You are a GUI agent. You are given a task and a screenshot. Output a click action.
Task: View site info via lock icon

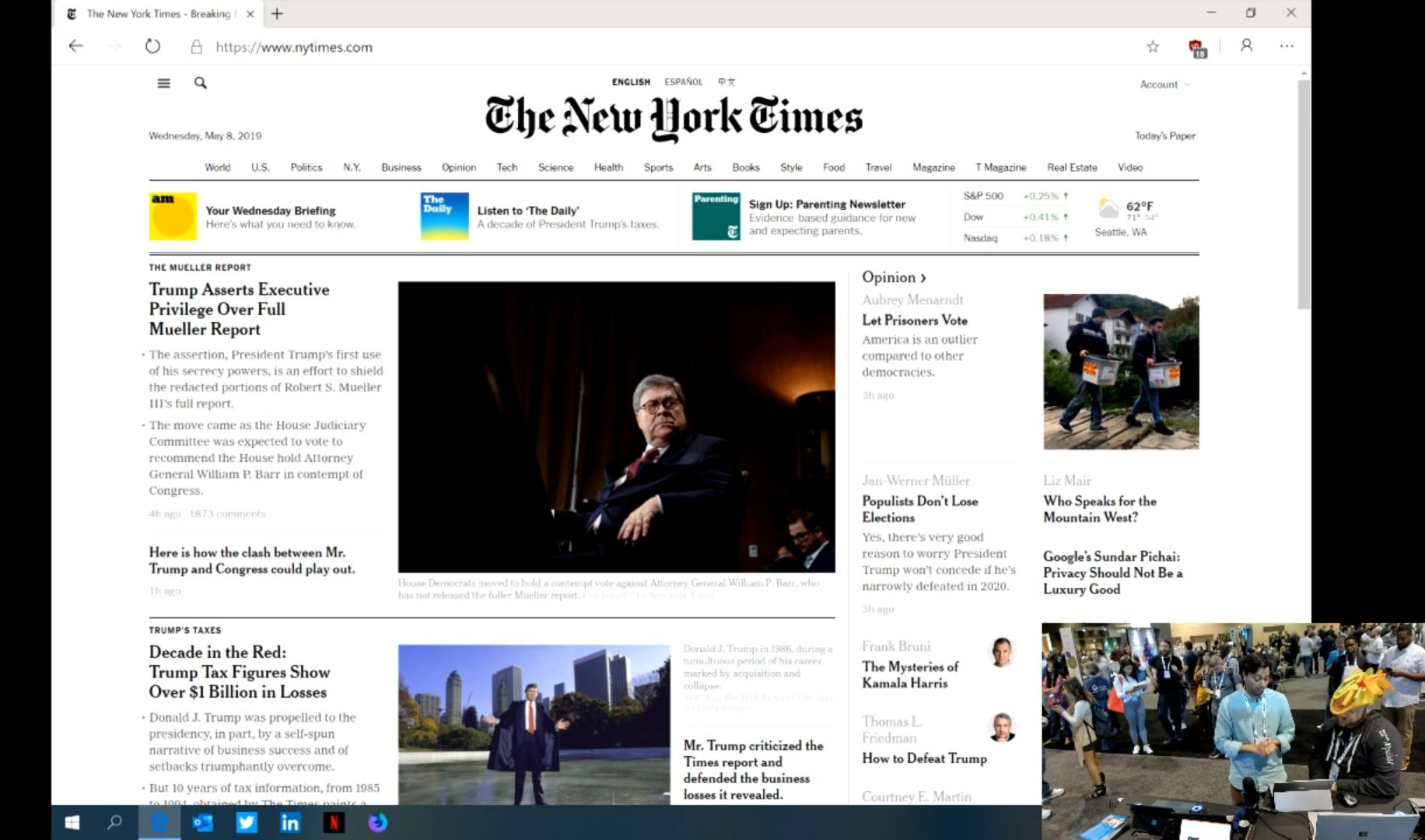click(x=197, y=47)
